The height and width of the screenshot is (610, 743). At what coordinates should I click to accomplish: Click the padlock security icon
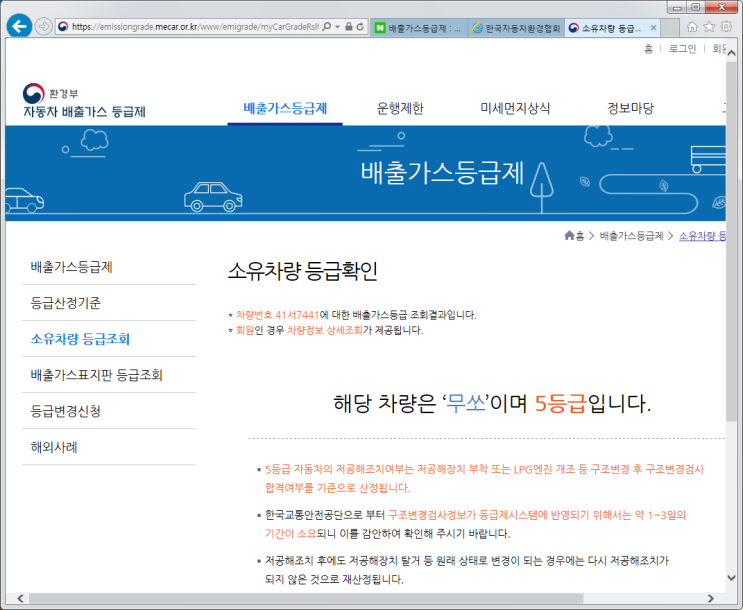pos(349,27)
